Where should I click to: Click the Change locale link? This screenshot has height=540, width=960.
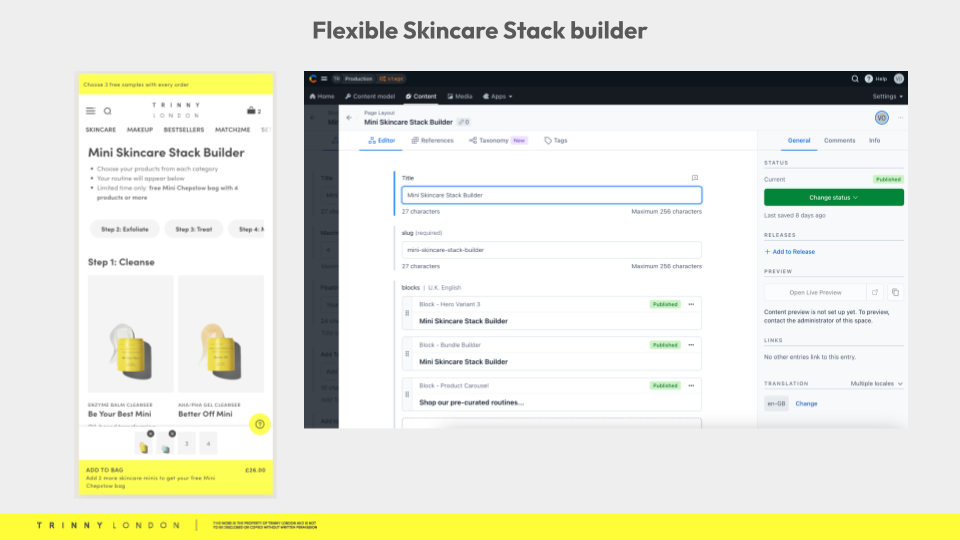tap(806, 403)
